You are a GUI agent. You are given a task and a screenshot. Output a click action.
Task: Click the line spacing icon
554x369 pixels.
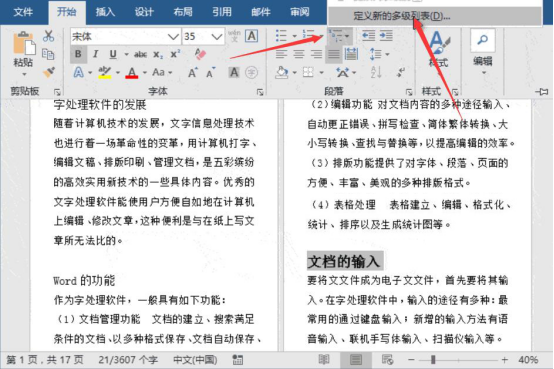click(x=376, y=54)
